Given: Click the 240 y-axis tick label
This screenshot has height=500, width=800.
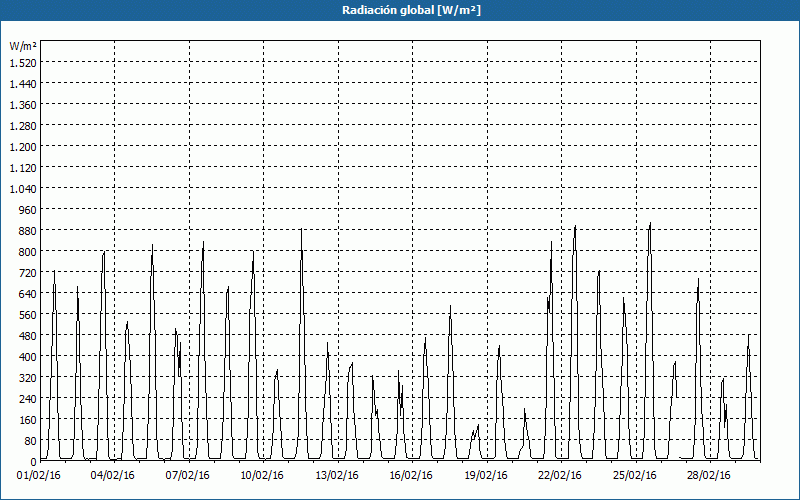Looking at the screenshot, I should [x=26, y=398].
